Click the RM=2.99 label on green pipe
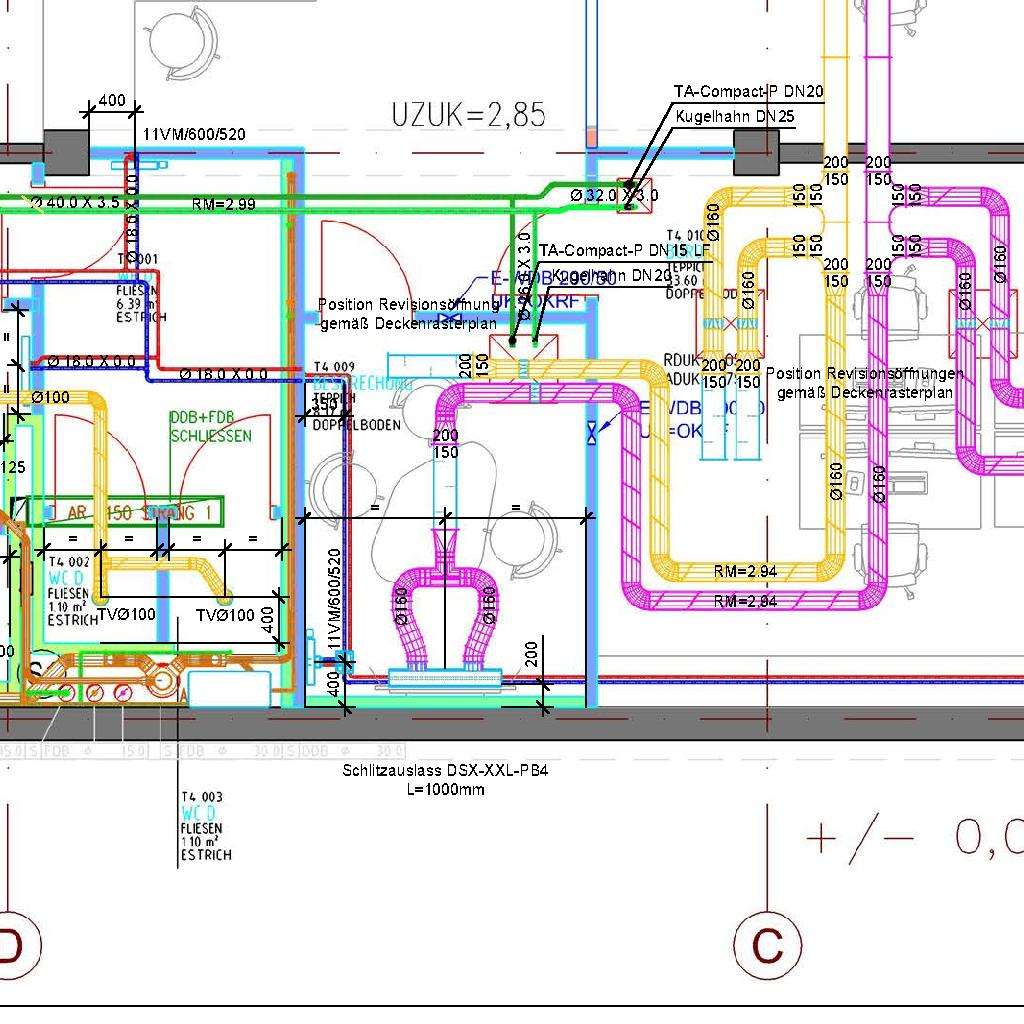This screenshot has width=1024, height=1024. tap(223, 205)
